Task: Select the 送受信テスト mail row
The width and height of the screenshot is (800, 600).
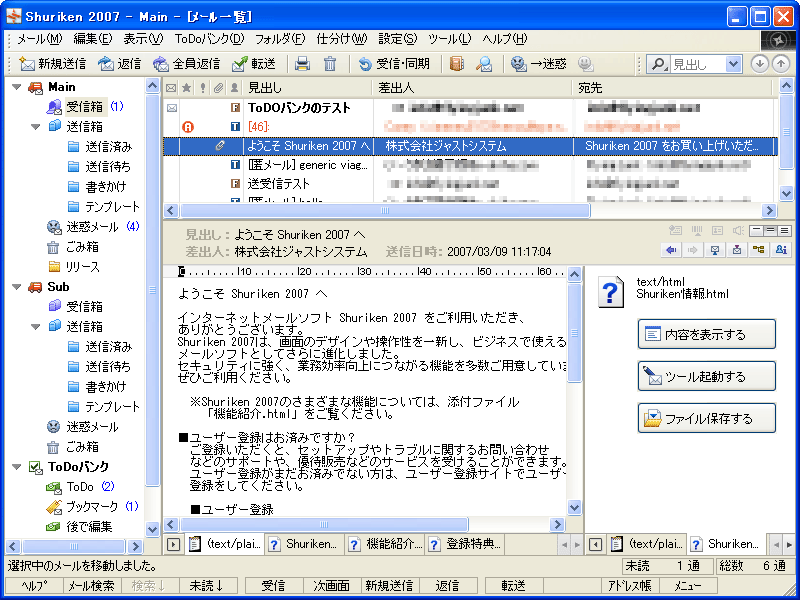Action: (470, 184)
